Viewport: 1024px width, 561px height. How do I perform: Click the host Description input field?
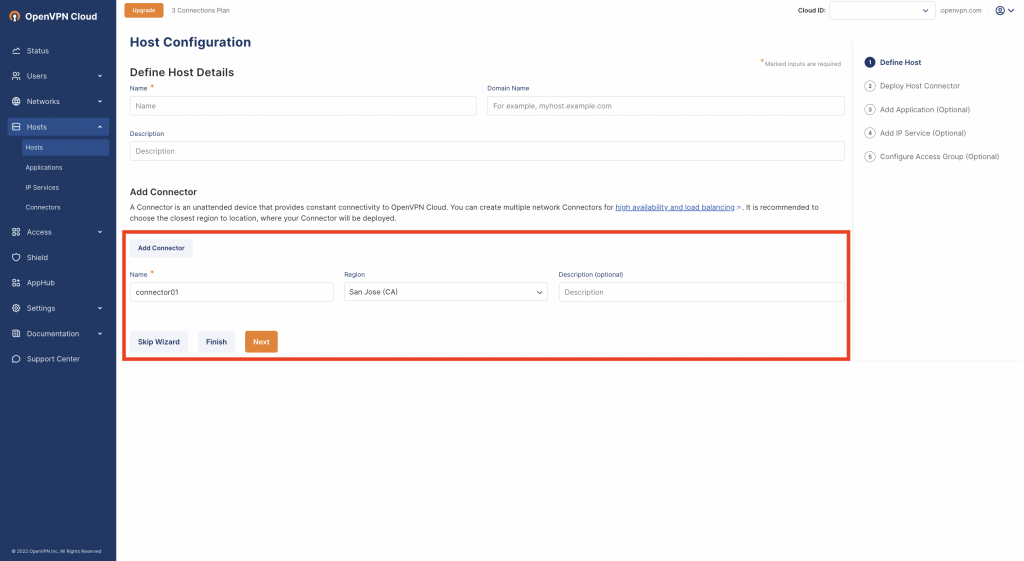(x=487, y=151)
